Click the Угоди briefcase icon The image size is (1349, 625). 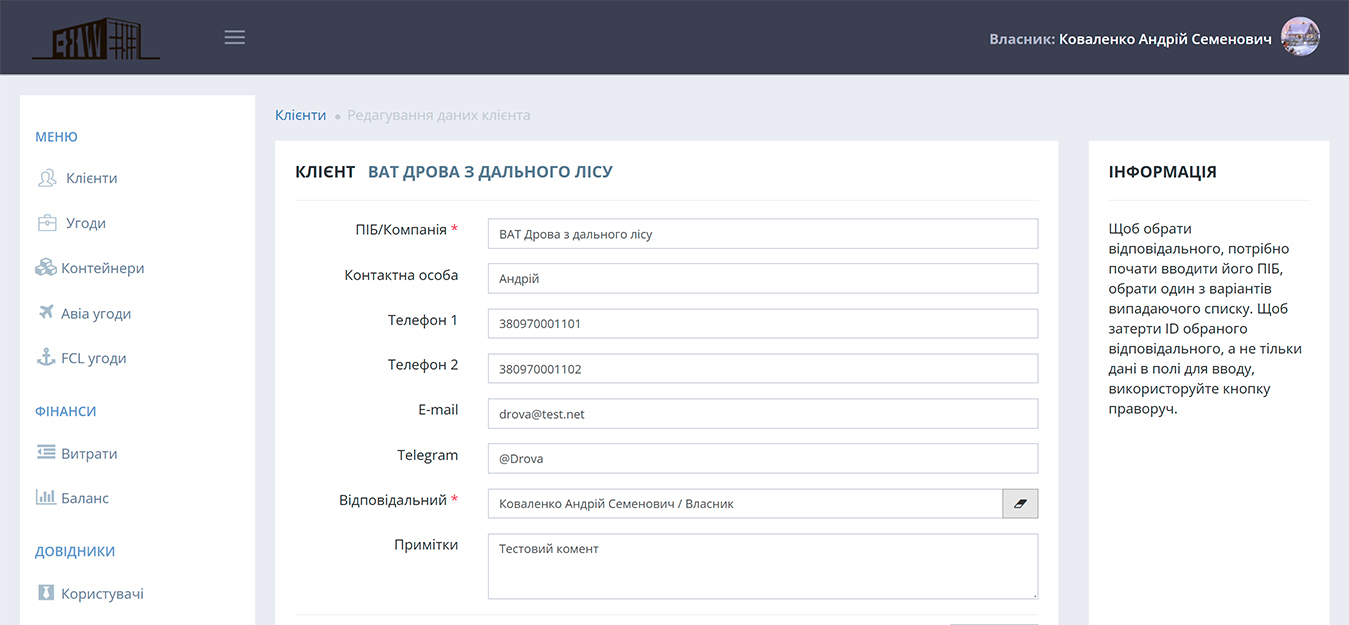(47, 223)
